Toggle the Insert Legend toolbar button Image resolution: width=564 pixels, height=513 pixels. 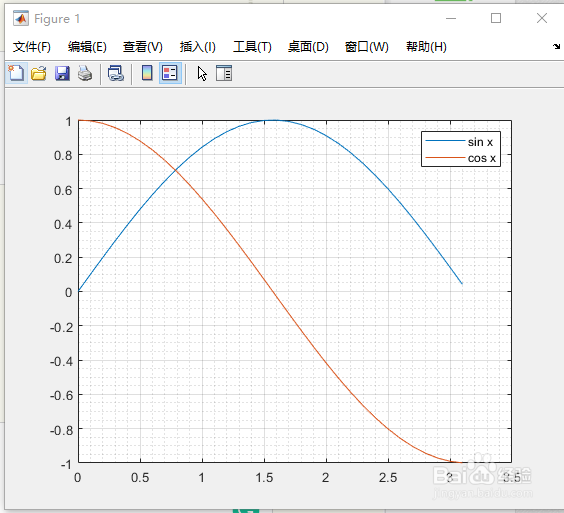click(170, 73)
